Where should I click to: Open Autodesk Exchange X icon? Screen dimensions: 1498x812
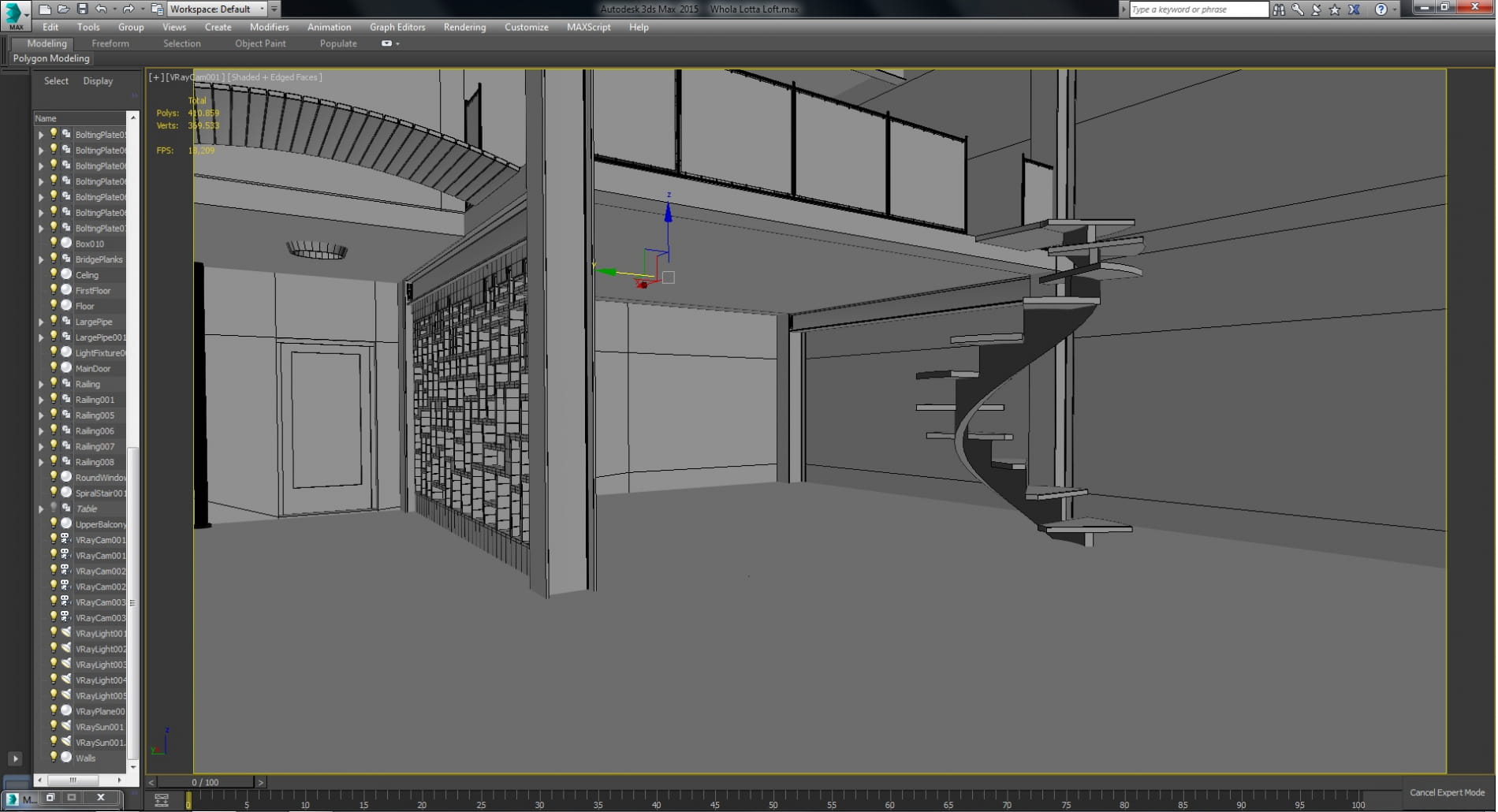(1355, 9)
